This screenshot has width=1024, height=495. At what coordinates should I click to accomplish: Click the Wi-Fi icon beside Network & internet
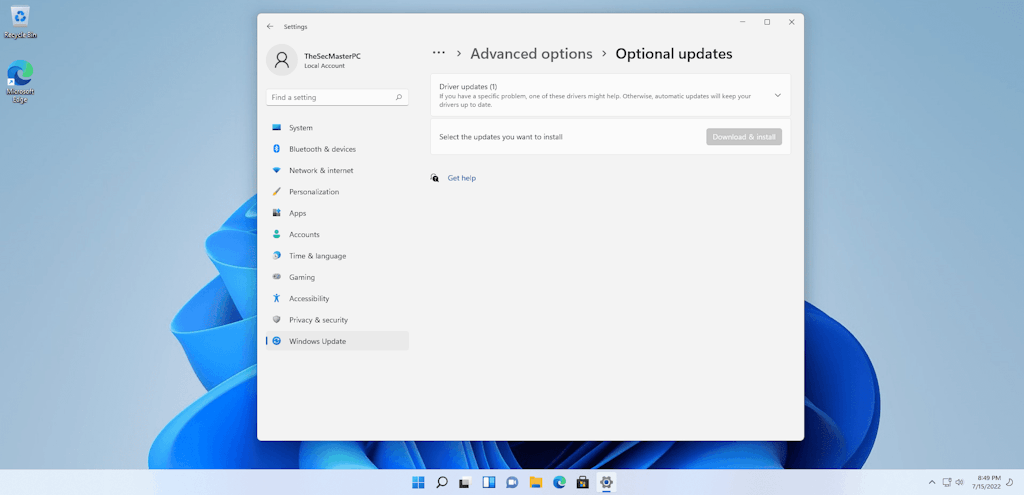(x=276, y=170)
